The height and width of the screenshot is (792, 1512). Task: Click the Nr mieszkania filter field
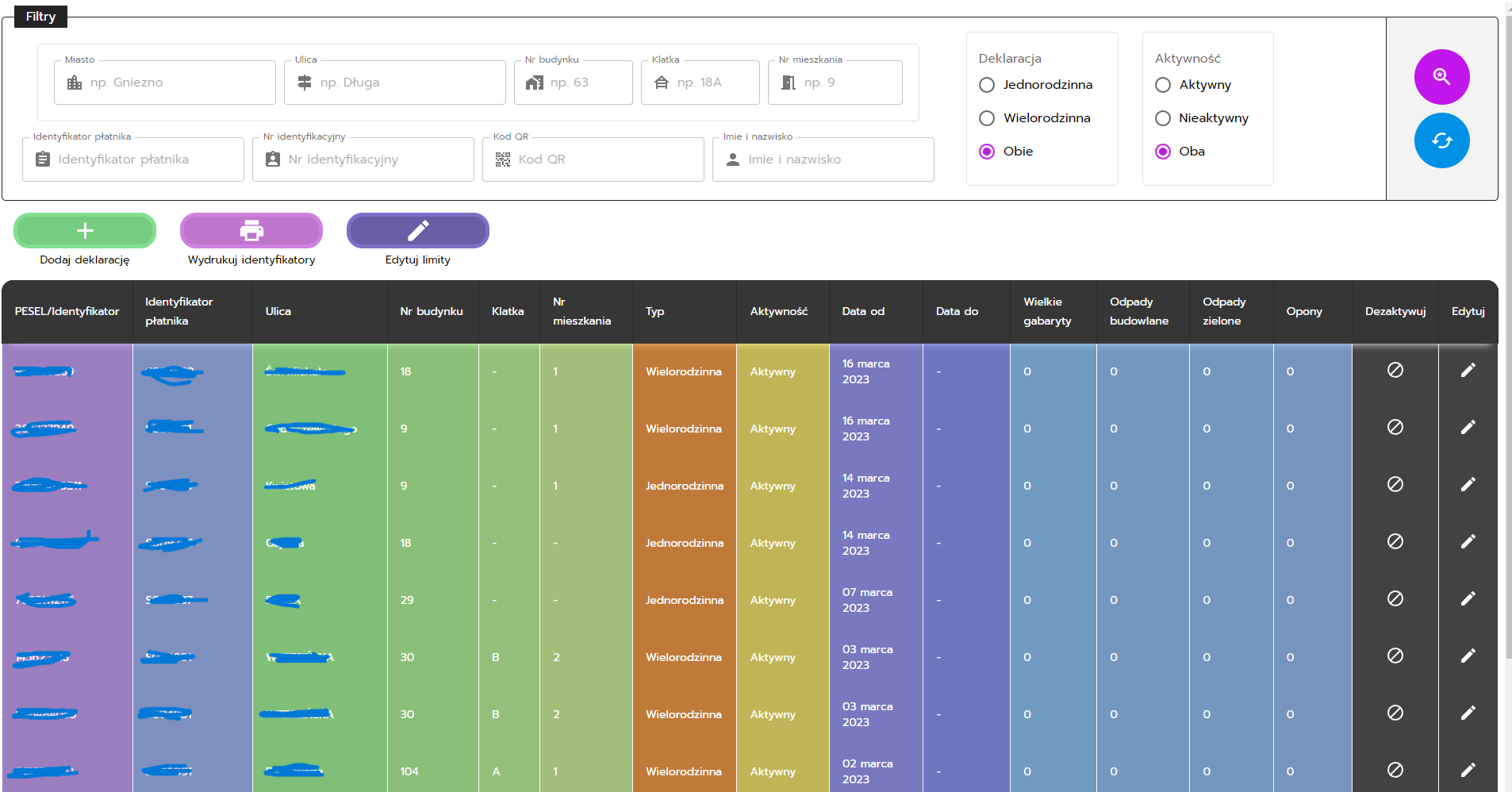835,83
